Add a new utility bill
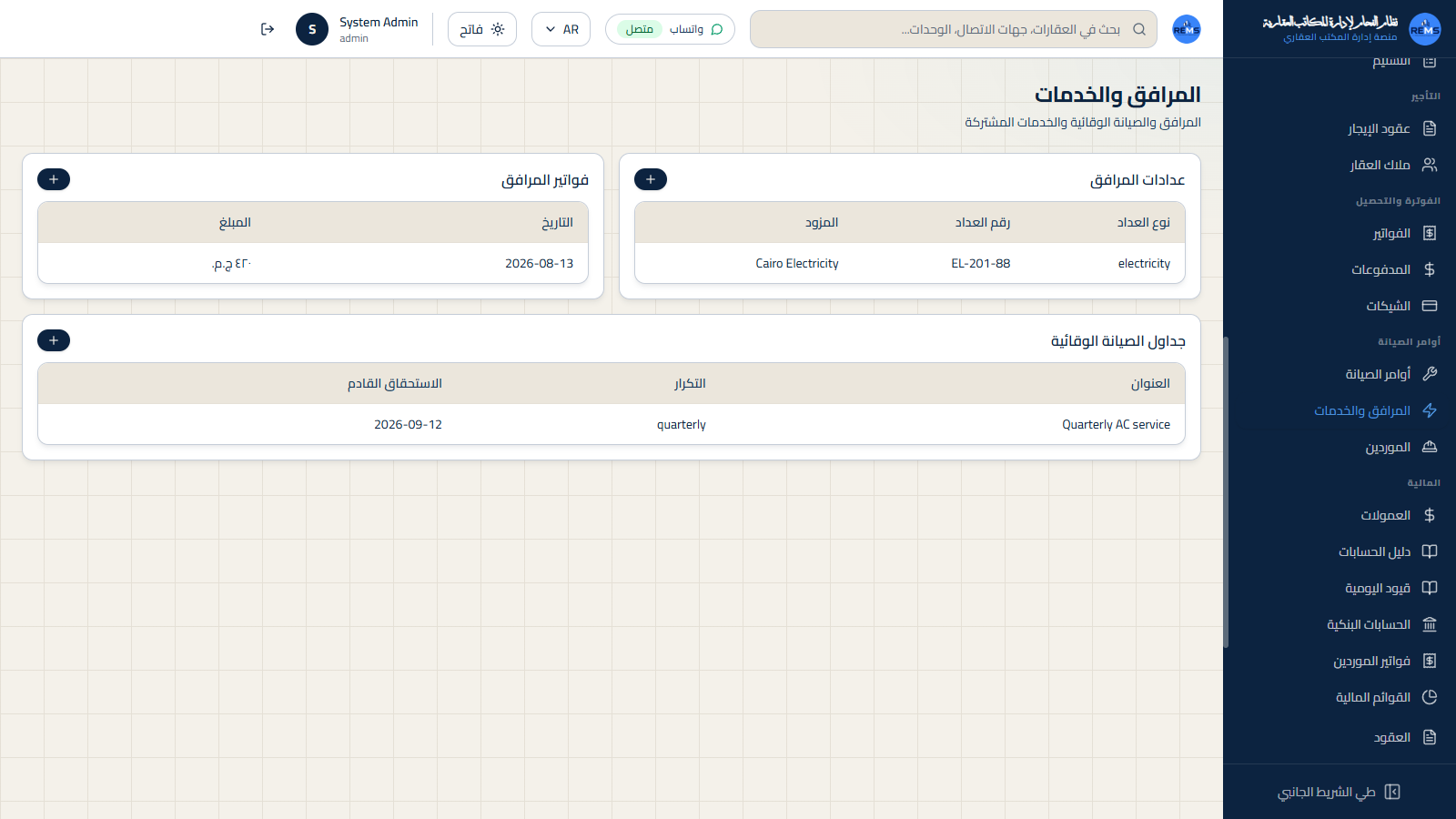This screenshot has width=1456, height=819. (54, 179)
